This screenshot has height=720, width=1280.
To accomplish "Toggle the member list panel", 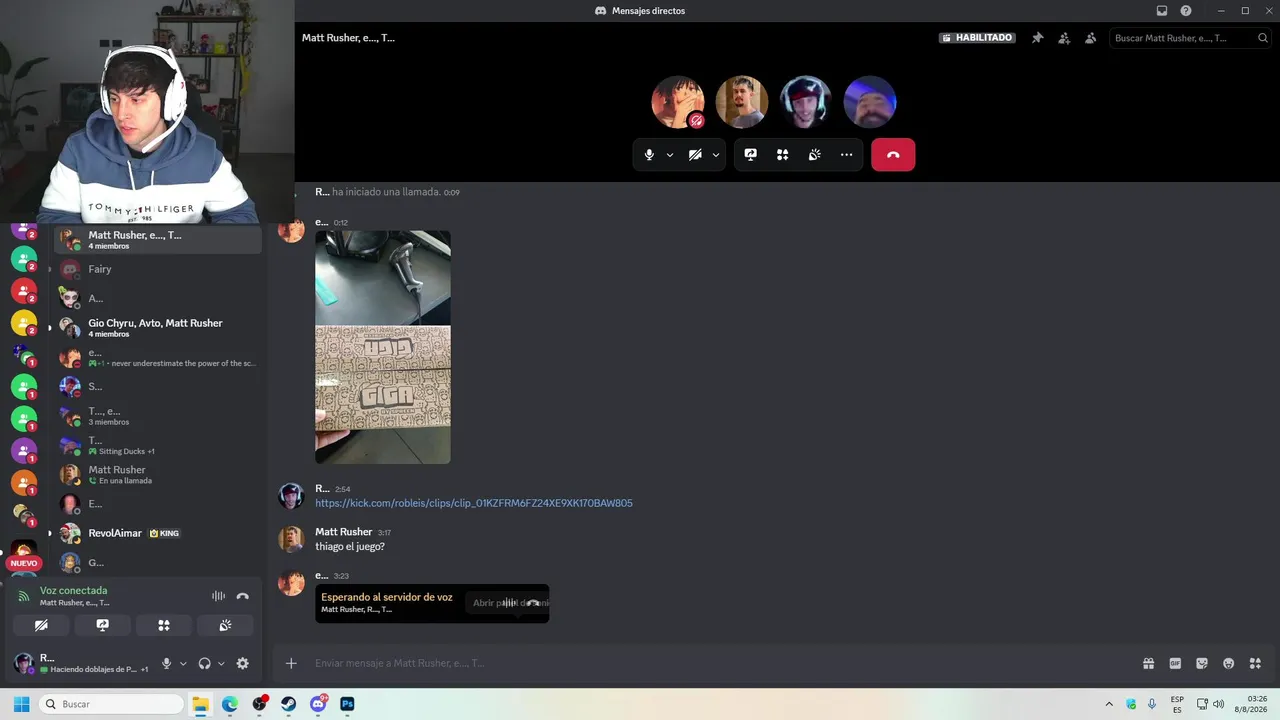I will coord(1091,38).
